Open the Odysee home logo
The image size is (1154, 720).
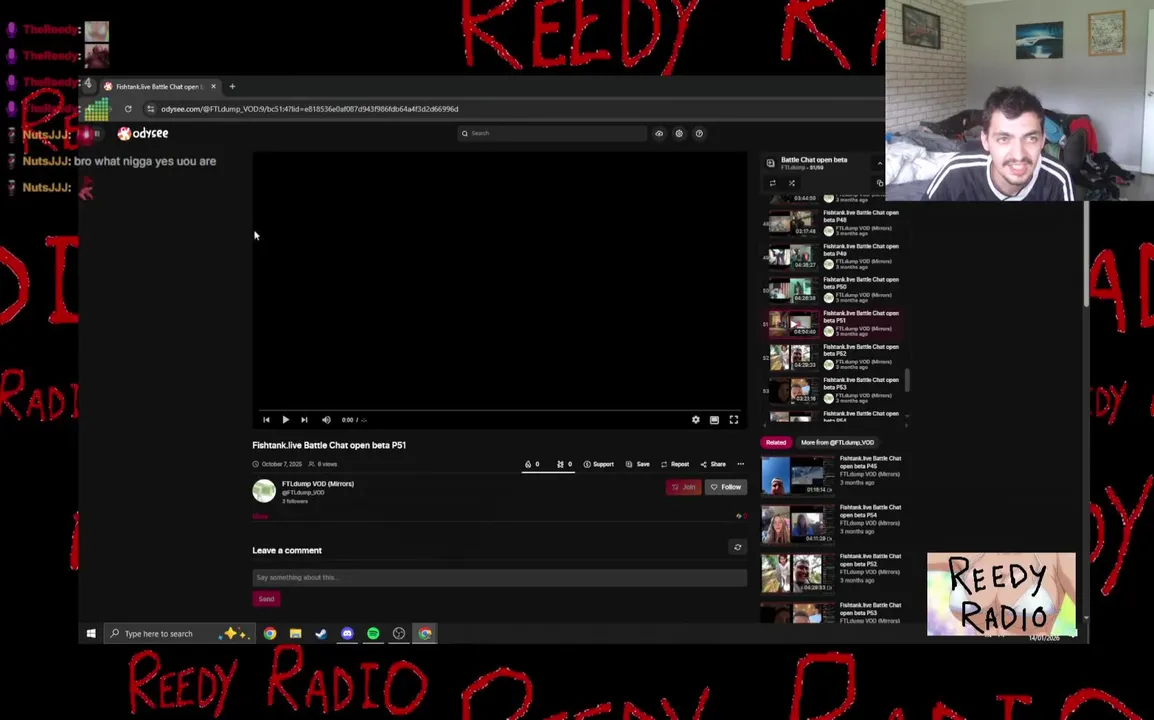(144, 133)
